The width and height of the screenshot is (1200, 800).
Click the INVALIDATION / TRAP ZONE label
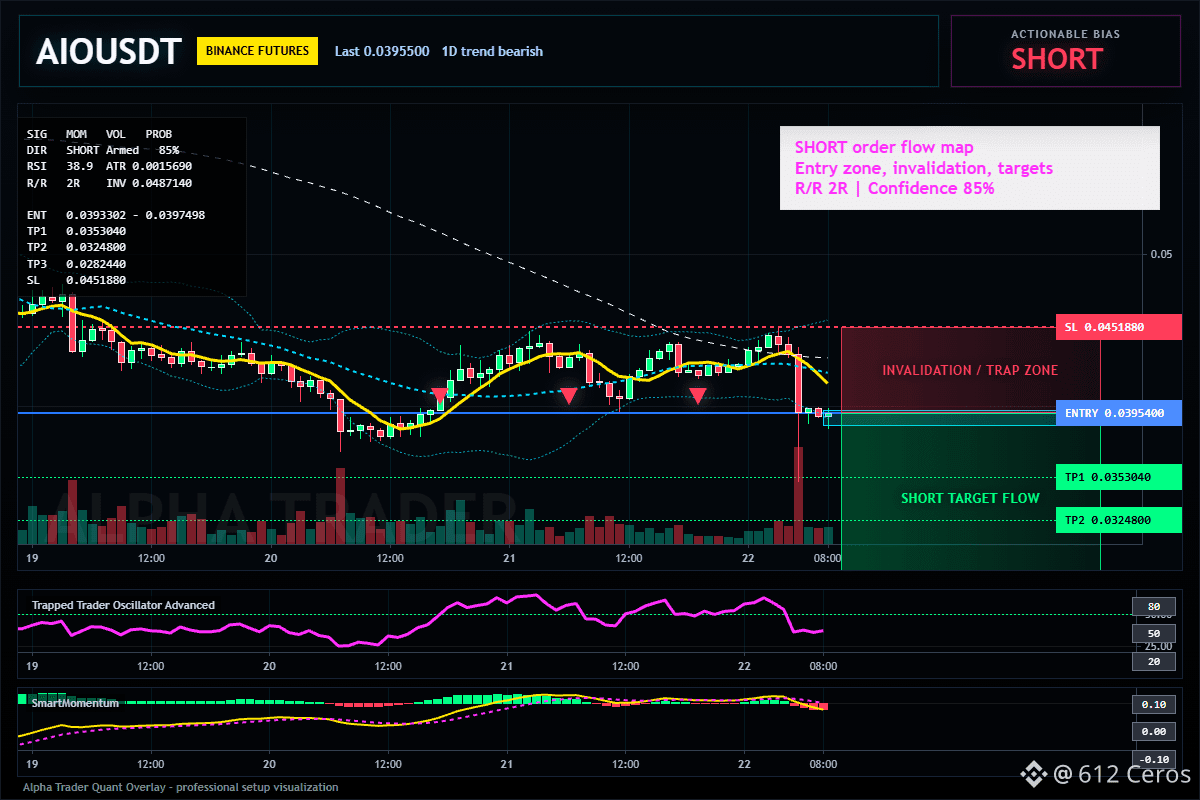(970, 370)
